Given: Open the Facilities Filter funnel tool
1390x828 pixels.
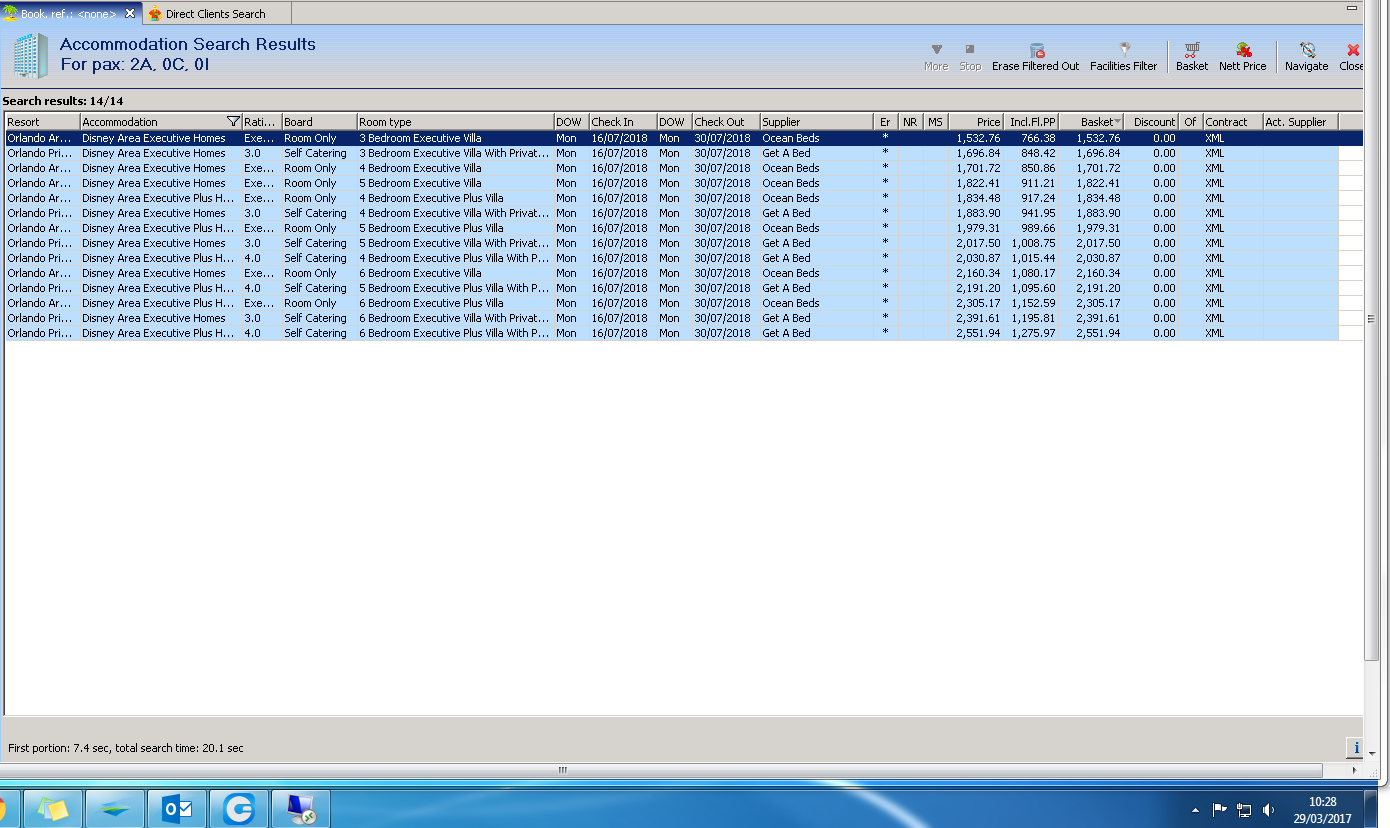Looking at the screenshot, I should click(x=1123, y=57).
